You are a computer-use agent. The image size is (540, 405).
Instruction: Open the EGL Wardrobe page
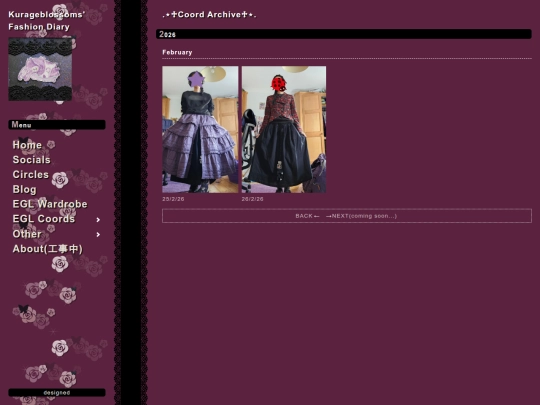click(50, 204)
